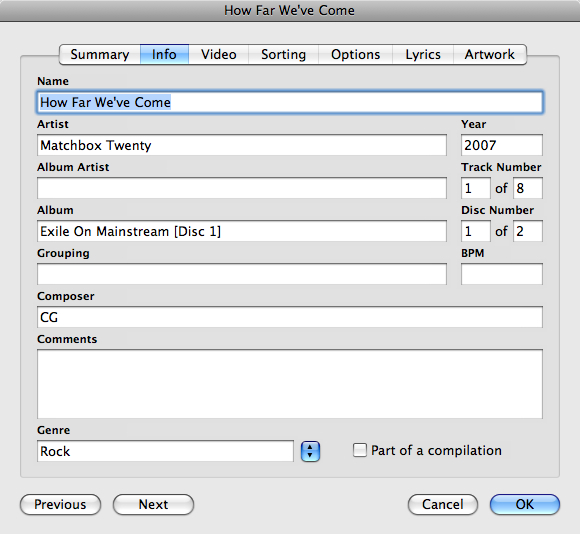Image resolution: width=580 pixels, height=534 pixels.
Task: Click the Track Number field showing 1
Action: pyautogui.click(x=476, y=188)
